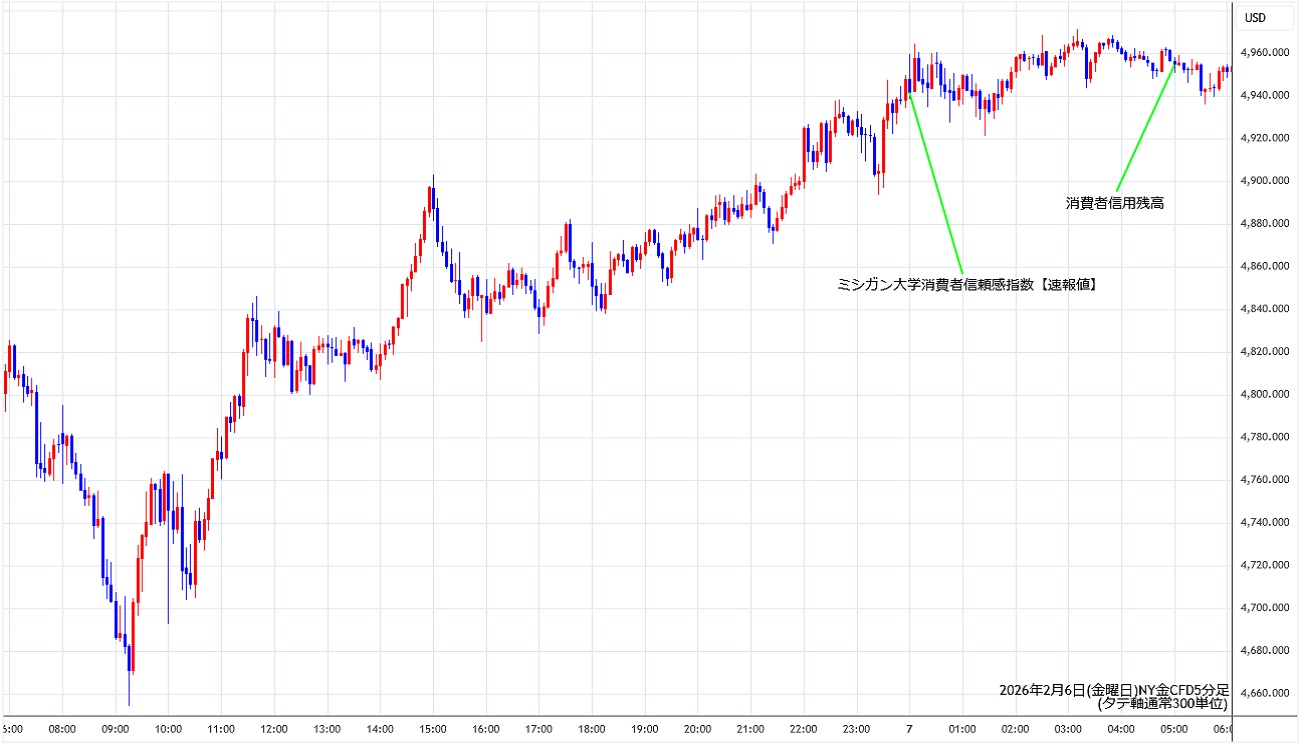The height and width of the screenshot is (745, 1300).
Task: Click the 消費者信用残高 annotation label
Action: (x=1115, y=202)
